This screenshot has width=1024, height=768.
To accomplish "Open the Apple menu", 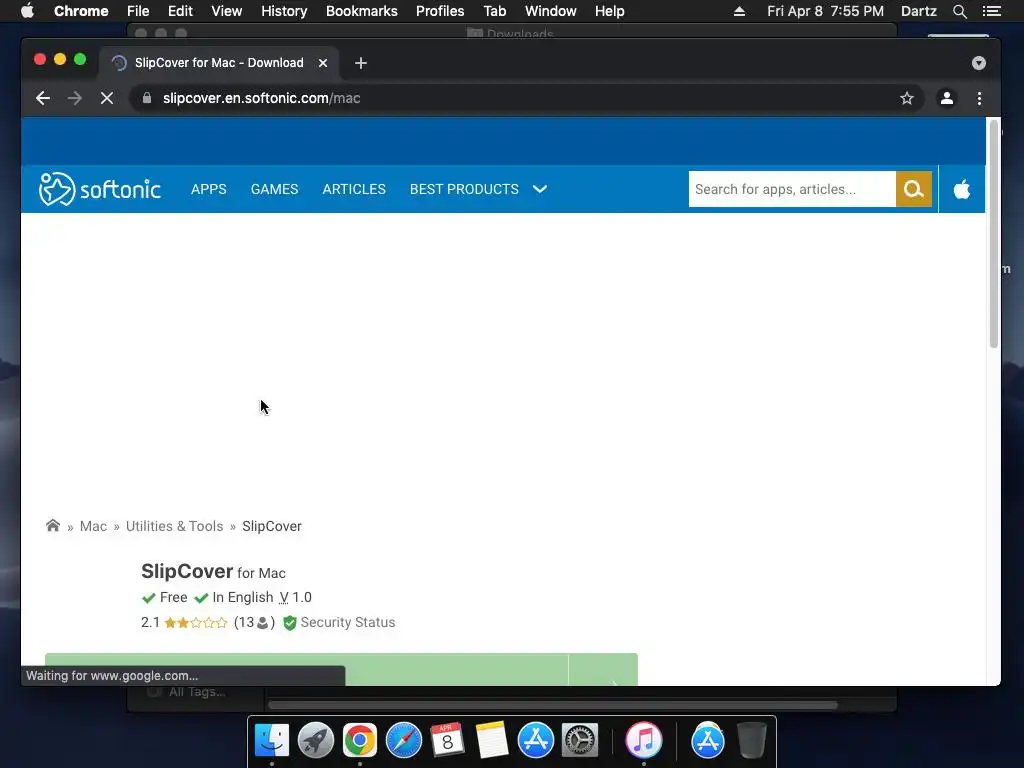I will pyautogui.click(x=27, y=11).
